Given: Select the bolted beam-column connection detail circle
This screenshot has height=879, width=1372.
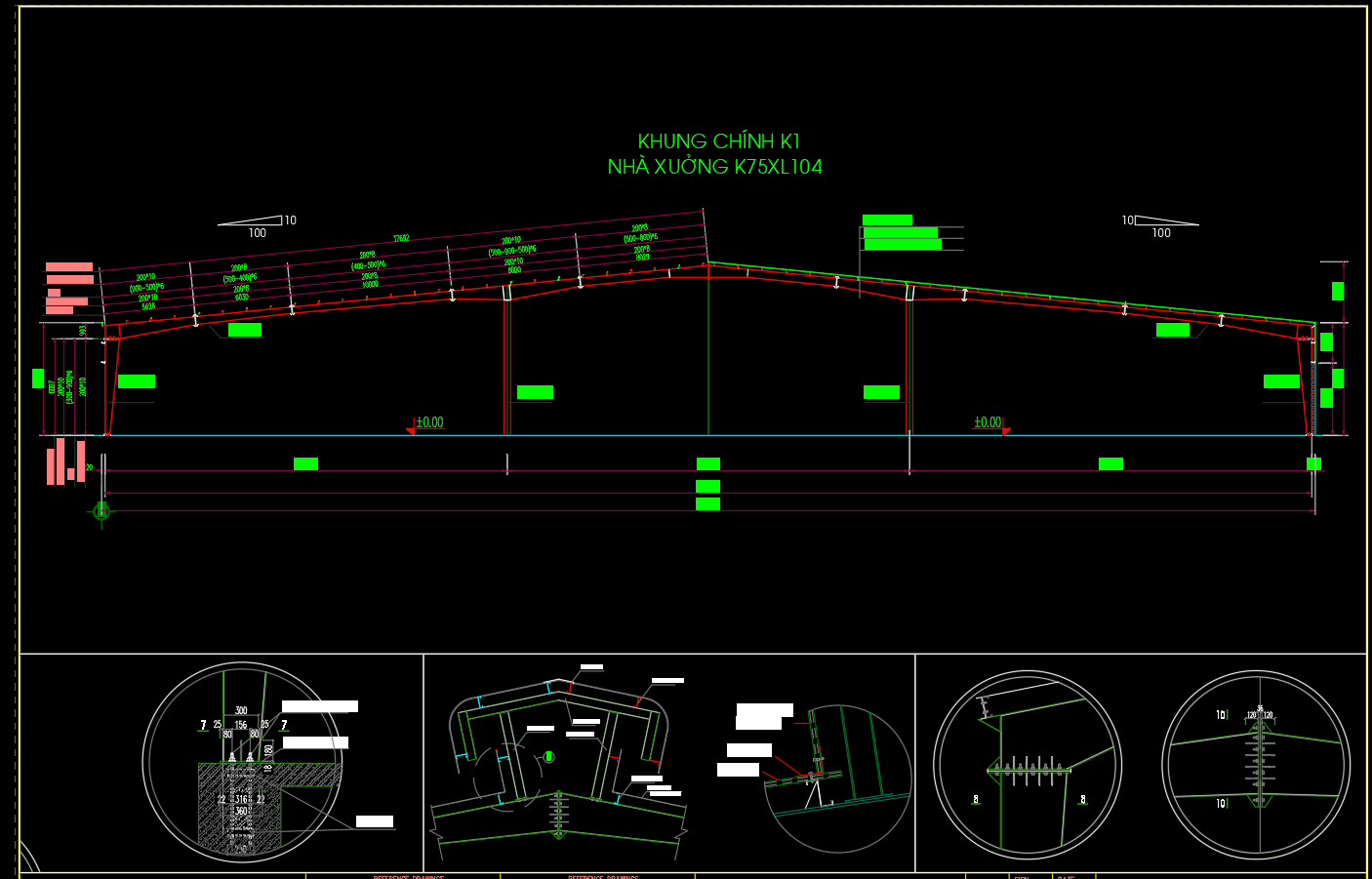Looking at the screenshot, I should click(x=1027, y=765).
